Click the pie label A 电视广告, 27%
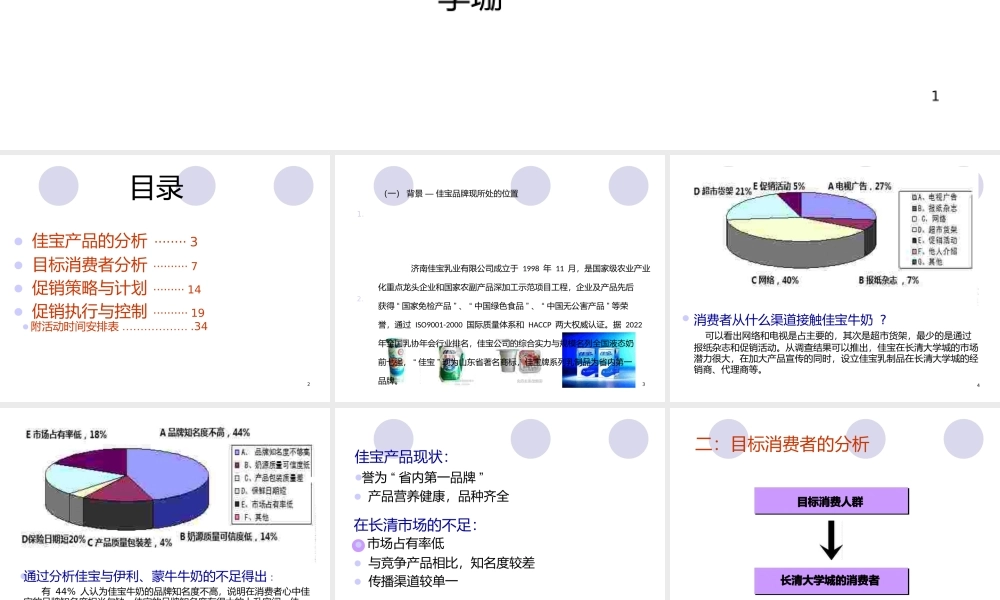The height and width of the screenshot is (600, 1000). click(859, 186)
